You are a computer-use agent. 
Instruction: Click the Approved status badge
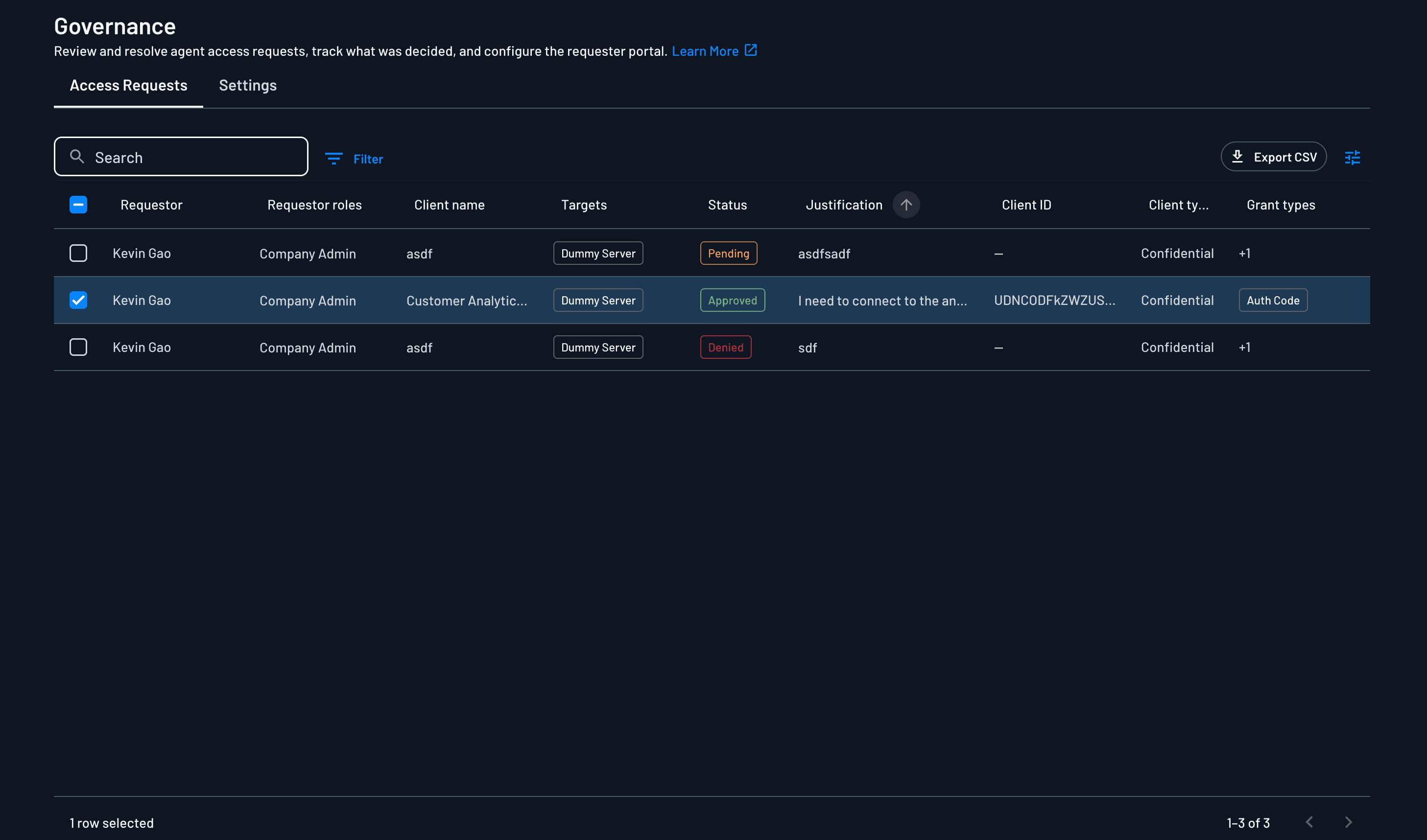[732, 300]
